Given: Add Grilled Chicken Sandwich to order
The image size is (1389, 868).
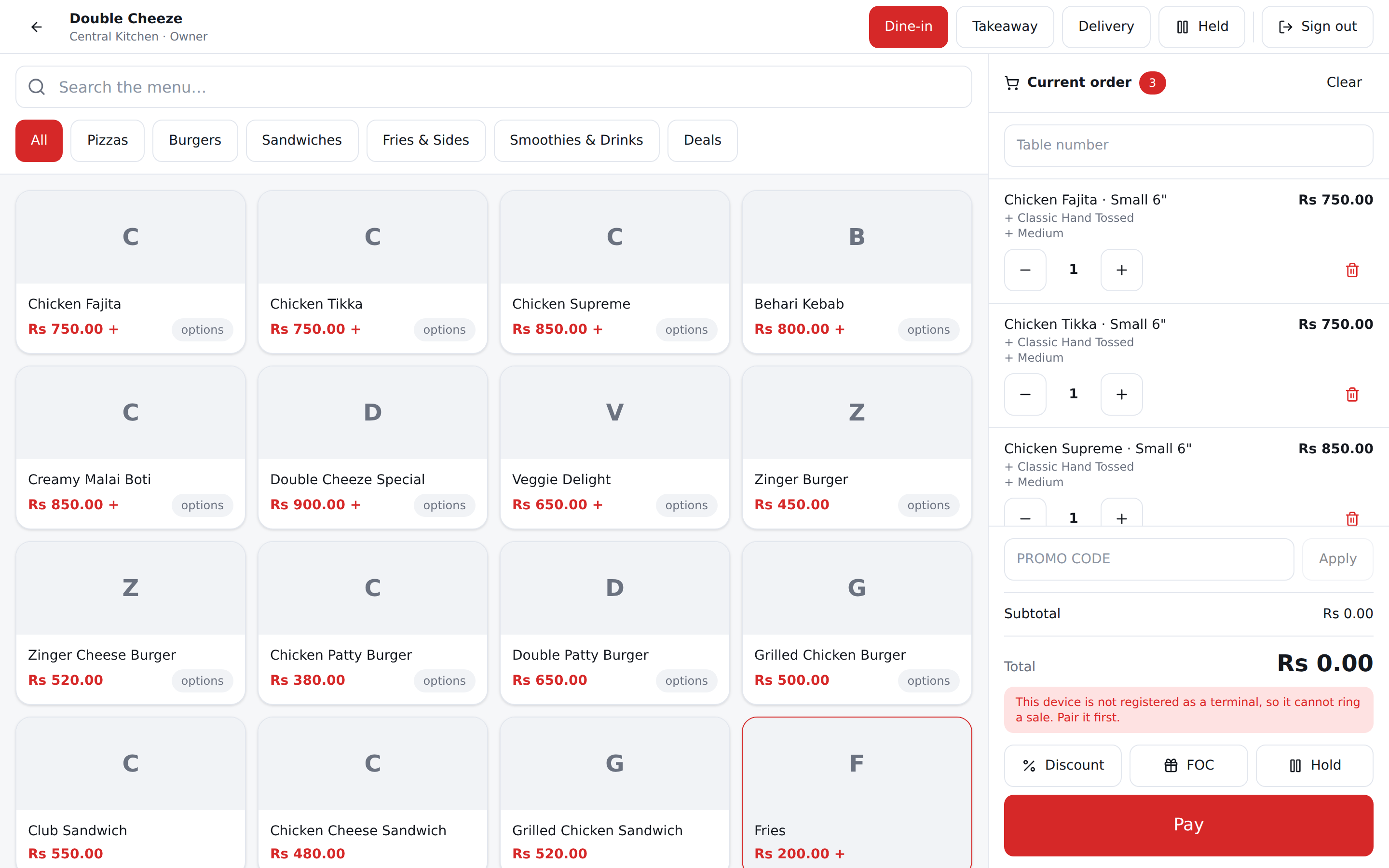Looking at the screenshot, I should 614,793.
